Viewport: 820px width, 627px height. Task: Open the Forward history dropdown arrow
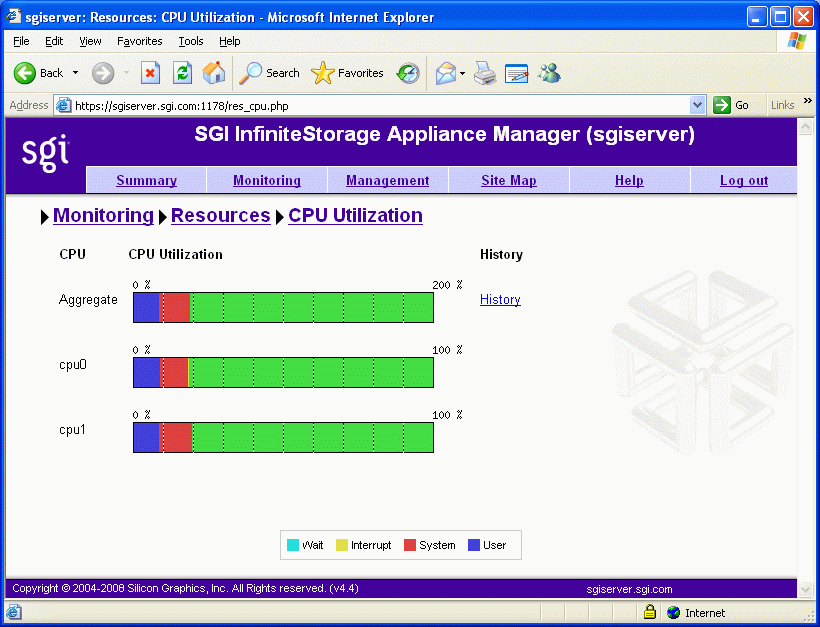click(126, 73)
